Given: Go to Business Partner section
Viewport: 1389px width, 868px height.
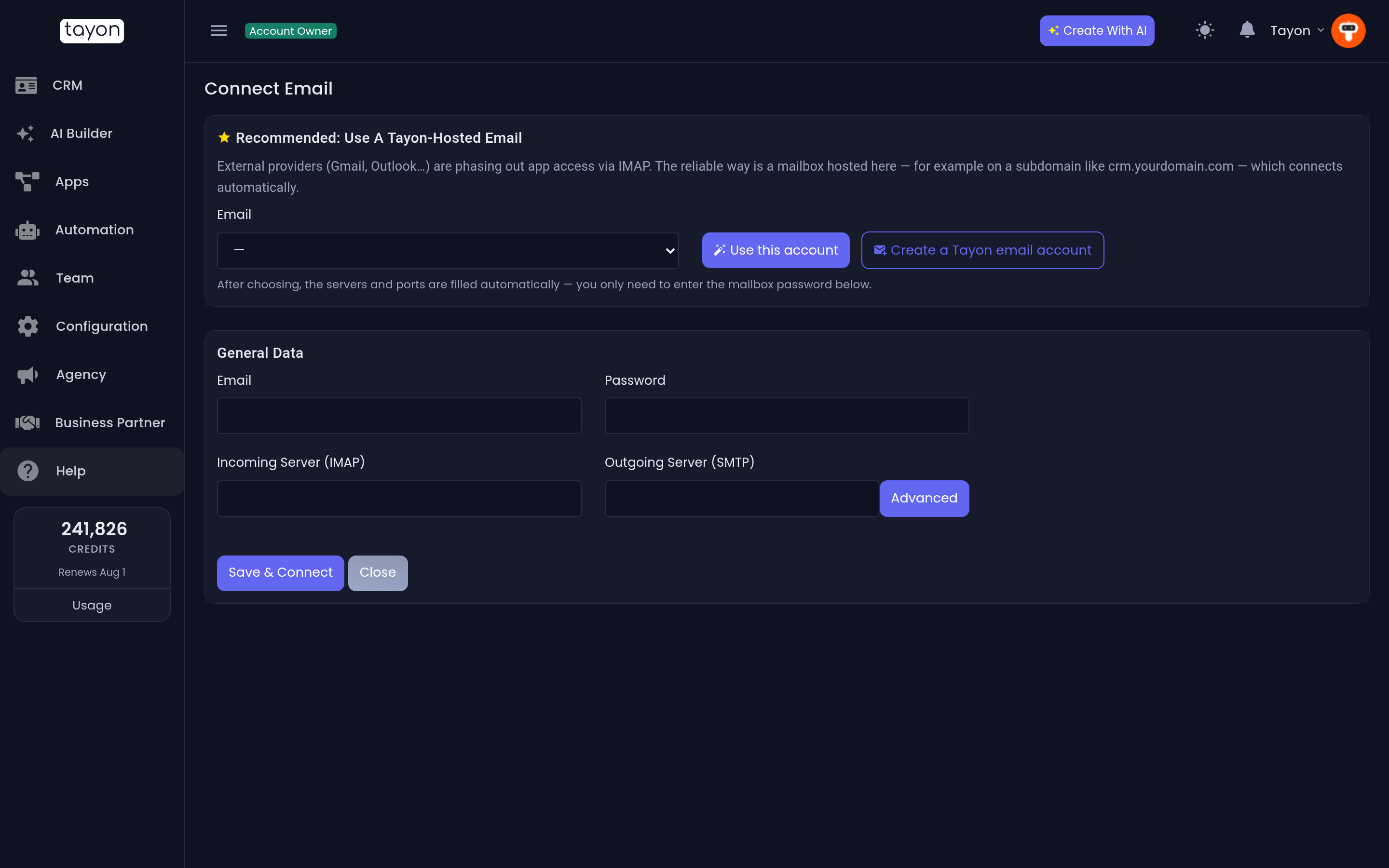Looking at the screenshot, I should tap(92, 423).
